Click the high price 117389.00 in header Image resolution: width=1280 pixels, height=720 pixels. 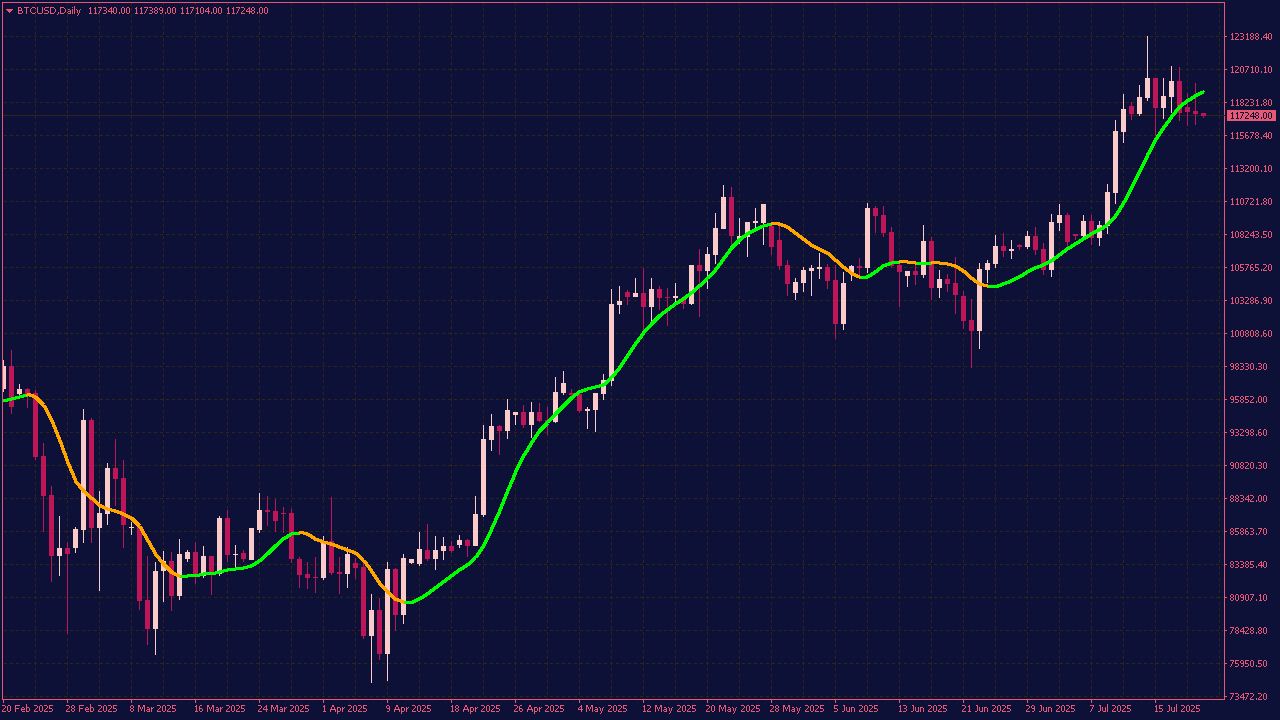155,10
